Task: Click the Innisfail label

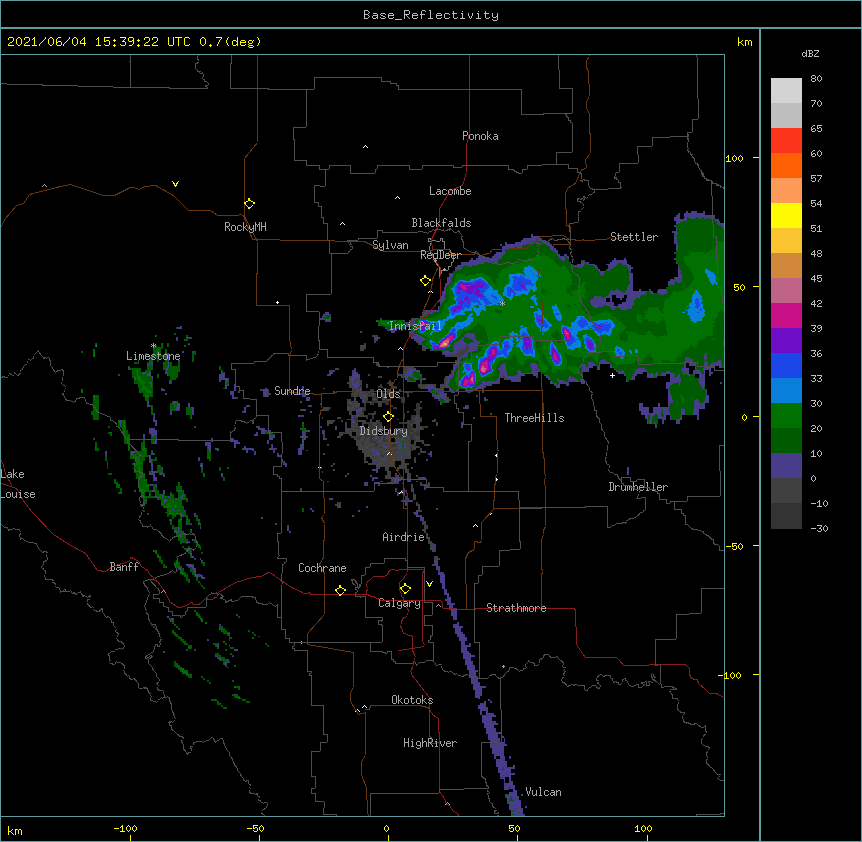Action: [x=415, y=326]
